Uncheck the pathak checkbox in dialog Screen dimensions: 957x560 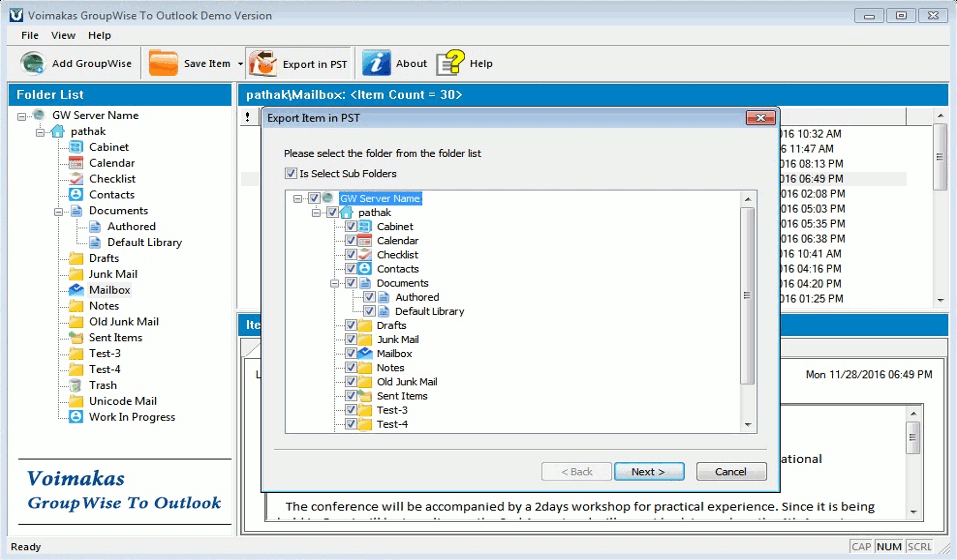[332, 212]
